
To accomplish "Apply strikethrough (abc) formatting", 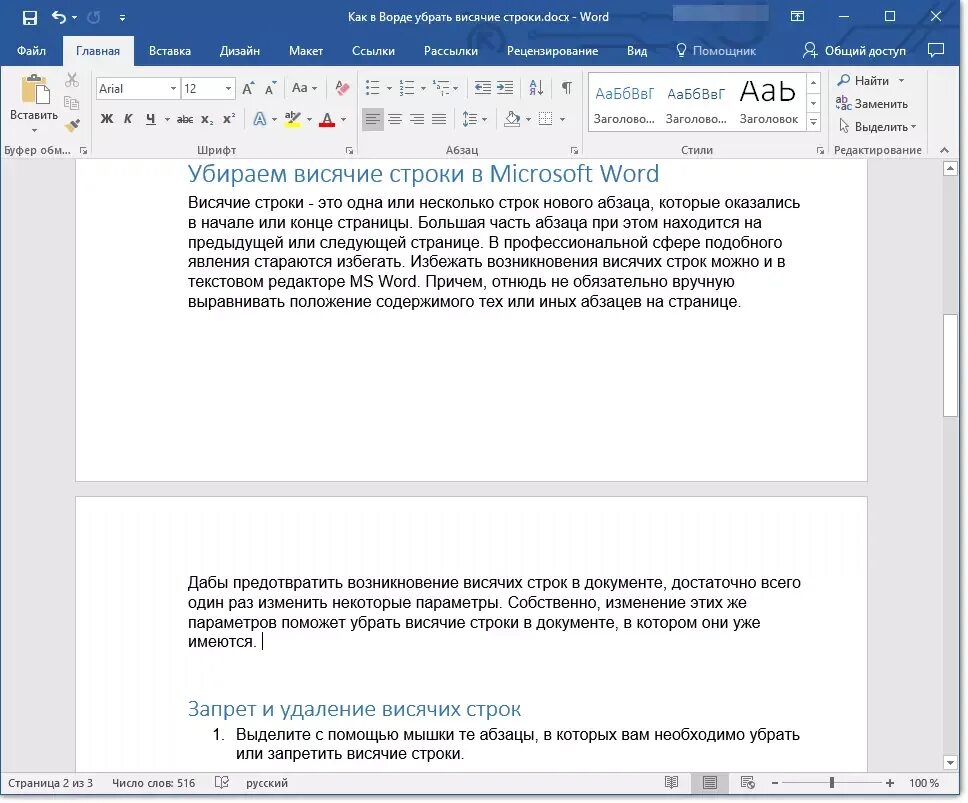I will 185,119.
